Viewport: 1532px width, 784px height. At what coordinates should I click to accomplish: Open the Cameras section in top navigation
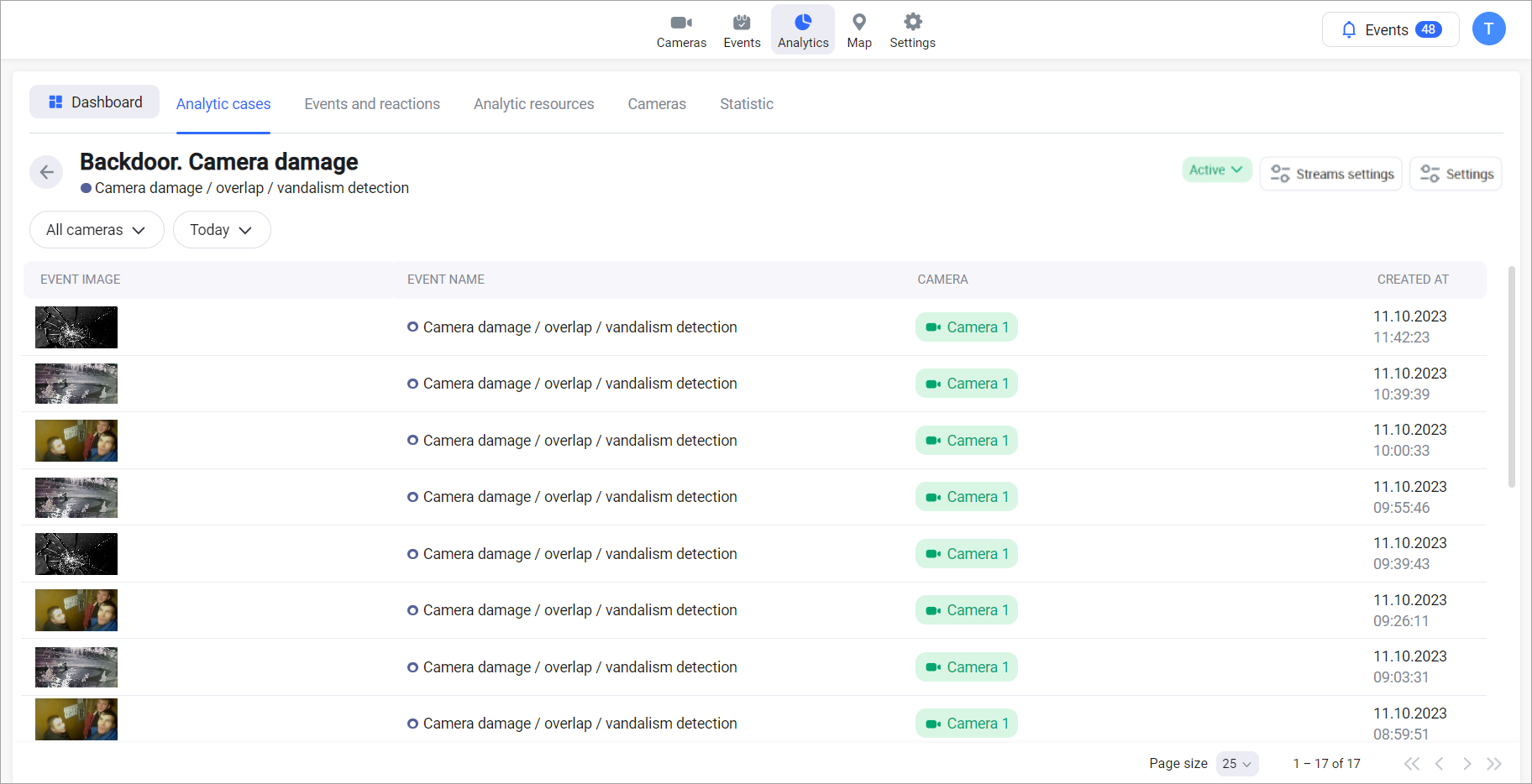tap(681, 31)
